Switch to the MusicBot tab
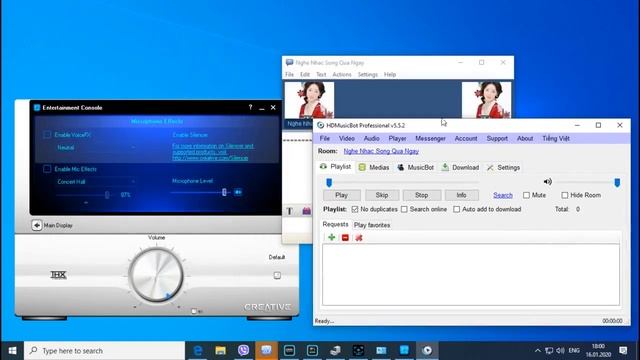Screen dimensions: 640x360 [x=416, y=167]
